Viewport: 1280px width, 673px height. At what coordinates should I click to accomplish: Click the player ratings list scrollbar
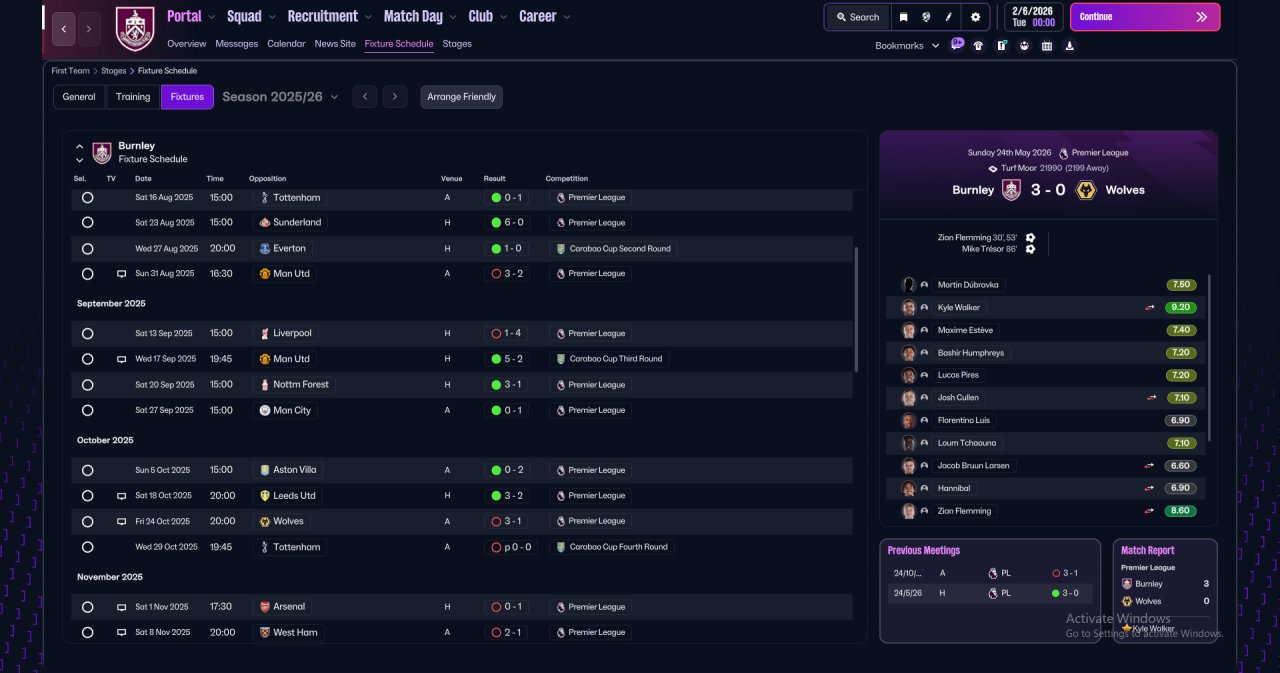pyautogui.click(x=1209, y=357)
